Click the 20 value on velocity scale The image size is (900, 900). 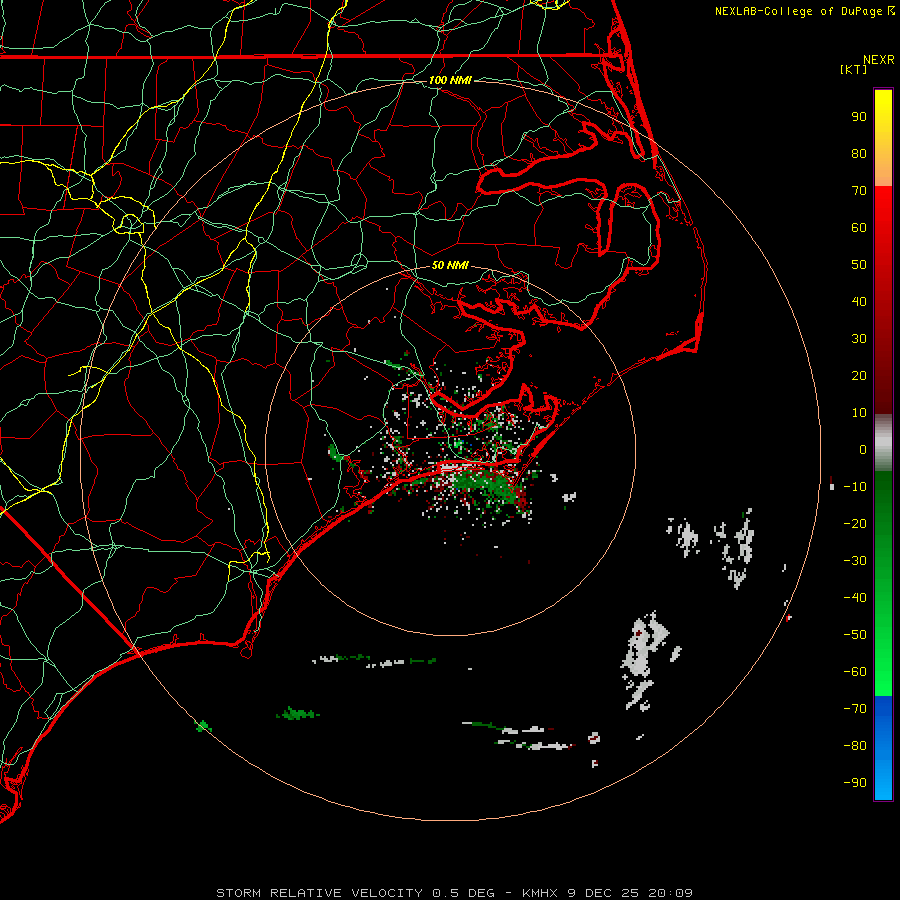859,376
